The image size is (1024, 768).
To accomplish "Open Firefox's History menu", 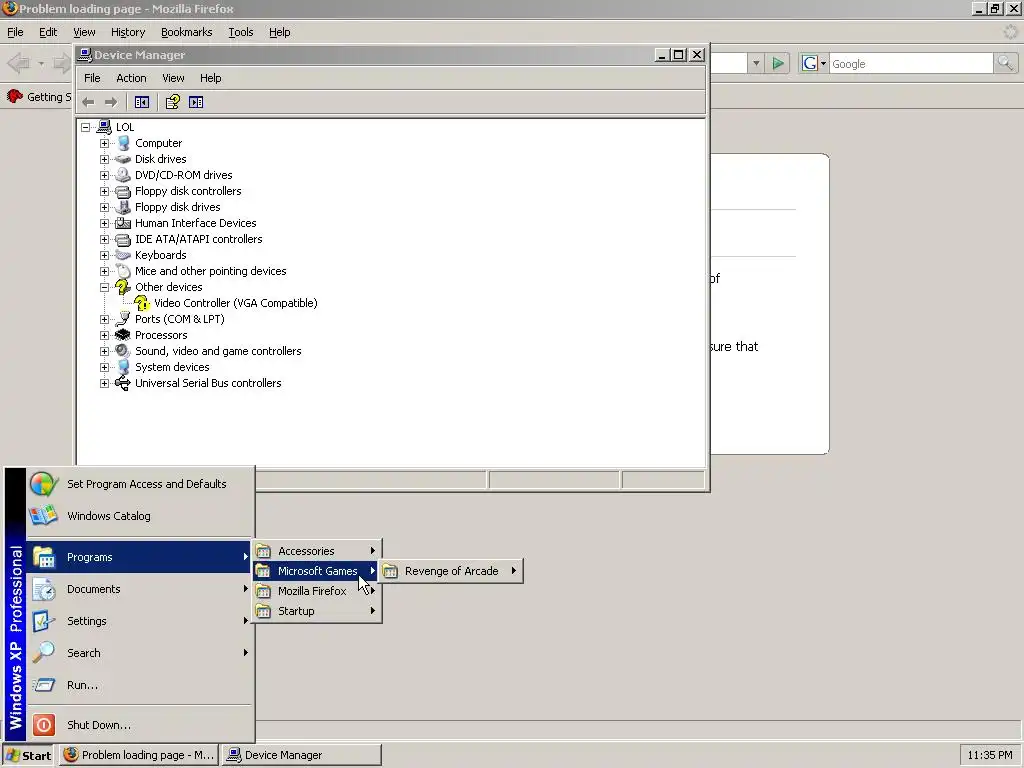I will (128, 32).
